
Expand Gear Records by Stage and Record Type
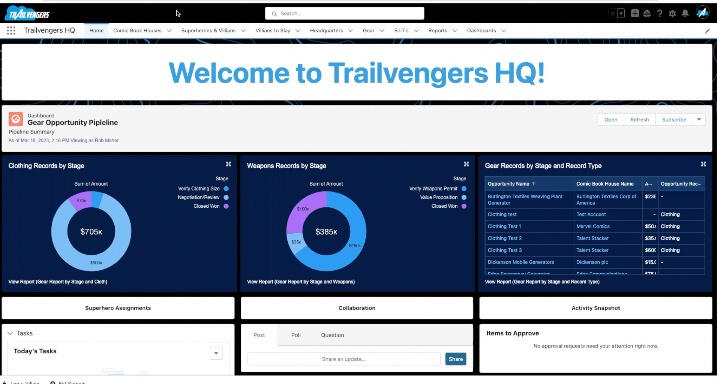pos(703,164)
